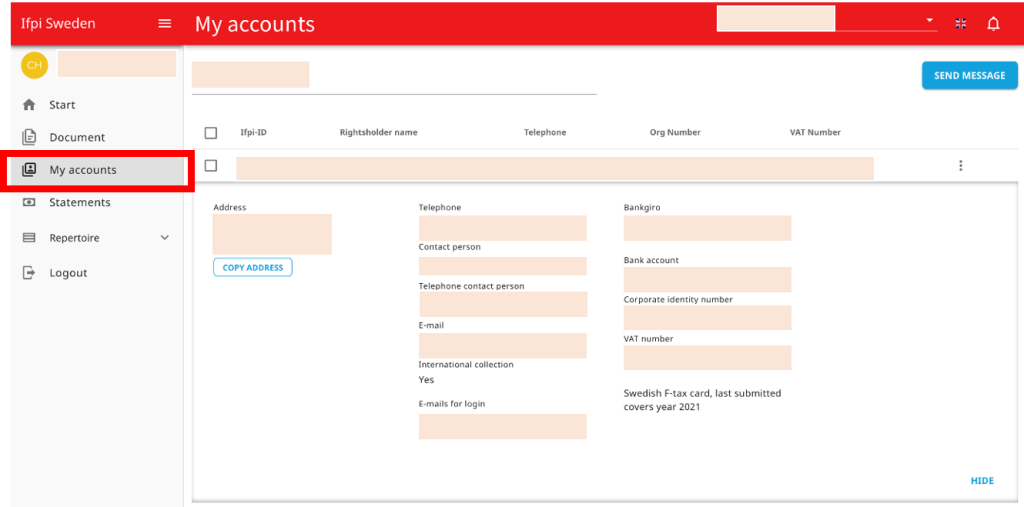The image size is (1024, 507).
Task: Click the Logout exit icon
Action: point(29,273)
